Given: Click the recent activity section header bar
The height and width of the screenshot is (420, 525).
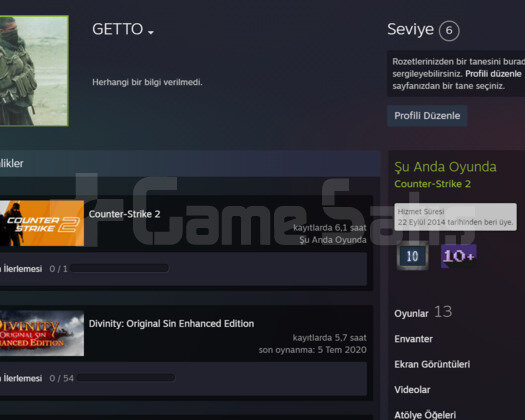Looking at the screenshot, I should (190, 163).
